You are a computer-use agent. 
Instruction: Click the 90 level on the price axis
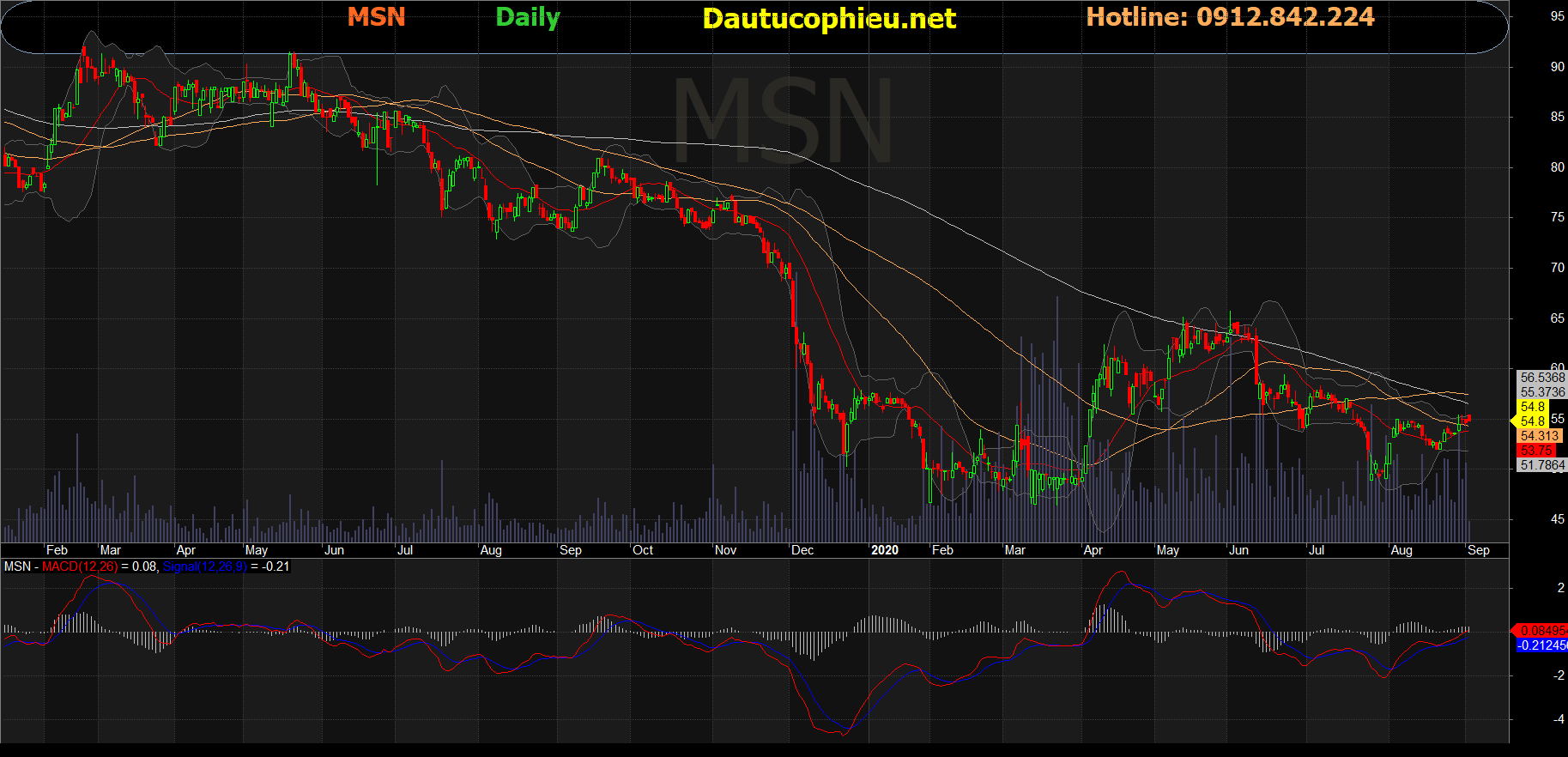[x=1557, y=67]
